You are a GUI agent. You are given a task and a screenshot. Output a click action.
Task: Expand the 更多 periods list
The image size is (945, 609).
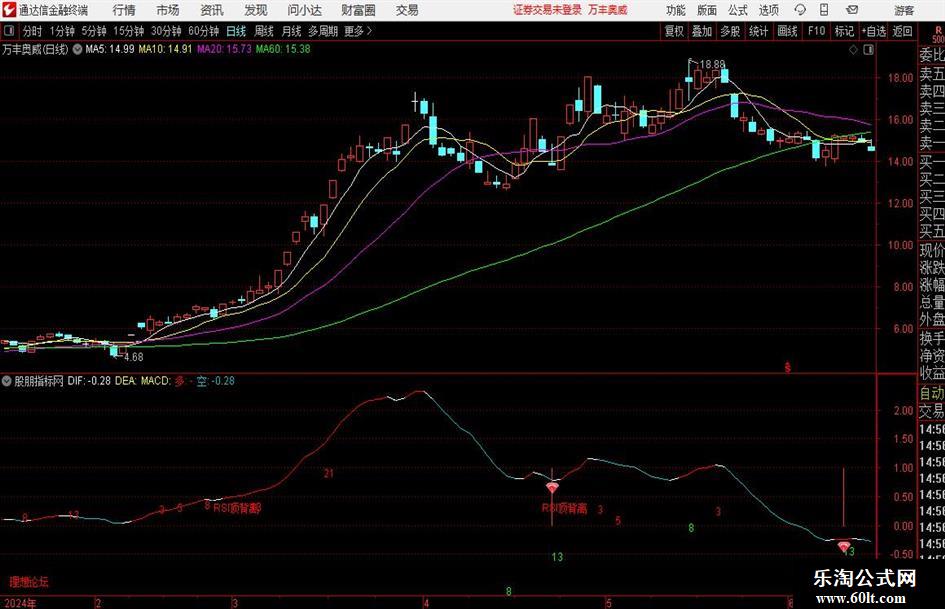coord(359,31)
